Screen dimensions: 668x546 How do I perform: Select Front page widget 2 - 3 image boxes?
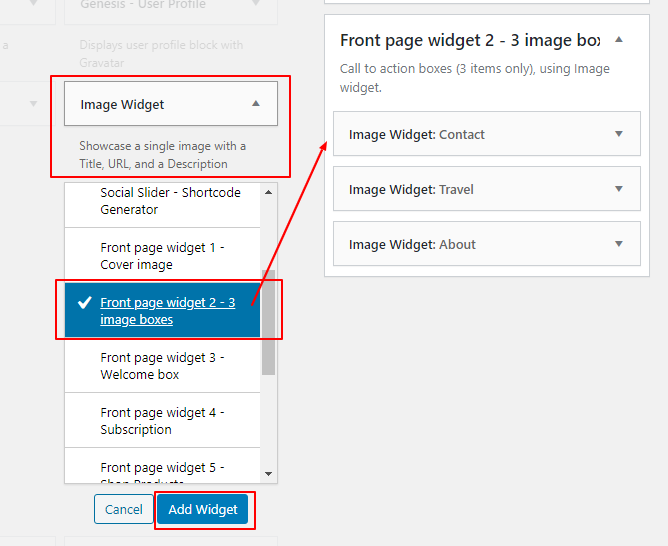pos(162,310)
